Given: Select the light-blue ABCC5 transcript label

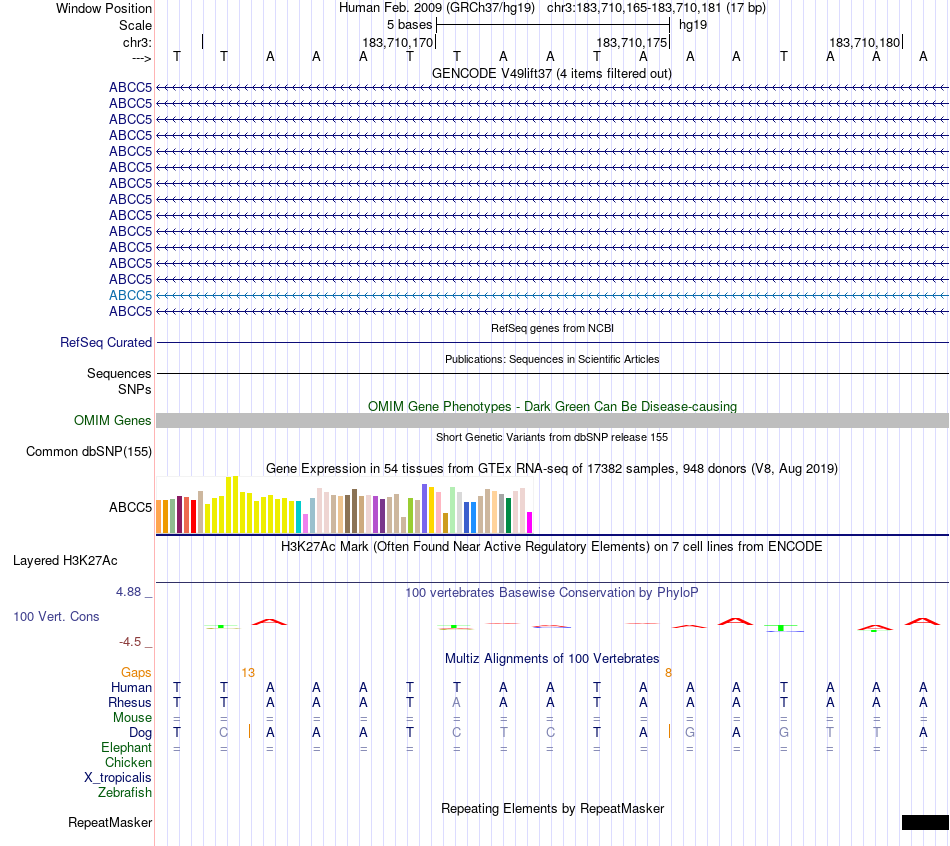Looking at the screenshot, I should pos(130,295).
